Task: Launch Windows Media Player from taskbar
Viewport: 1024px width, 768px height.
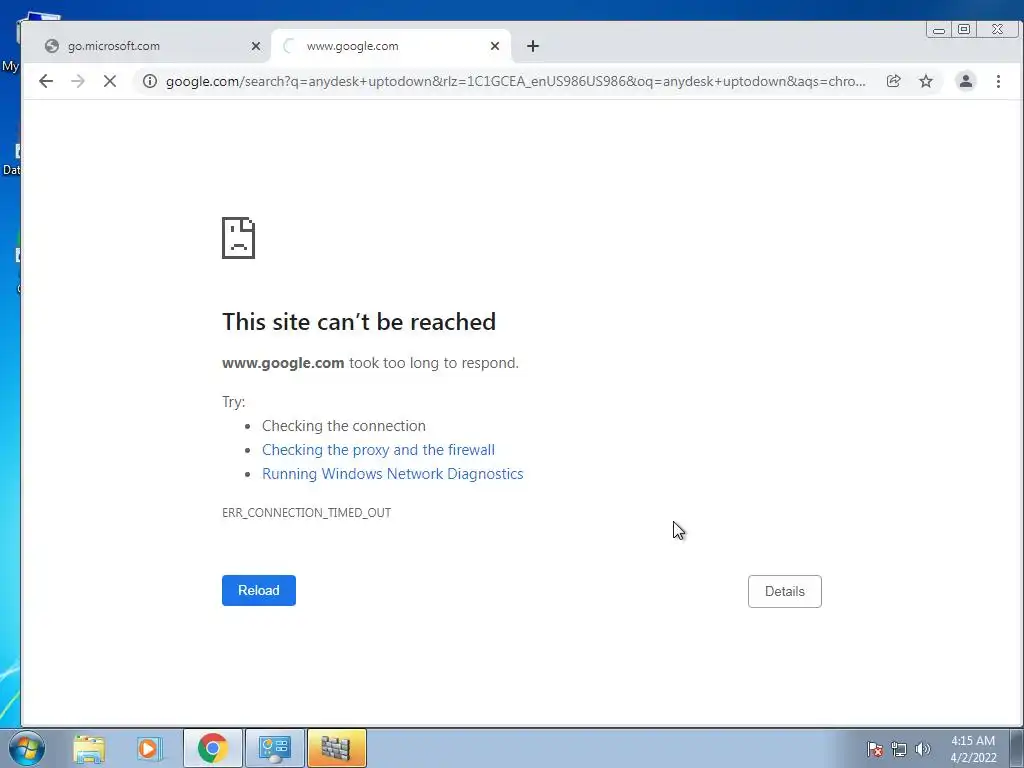Action: (149, 748)
